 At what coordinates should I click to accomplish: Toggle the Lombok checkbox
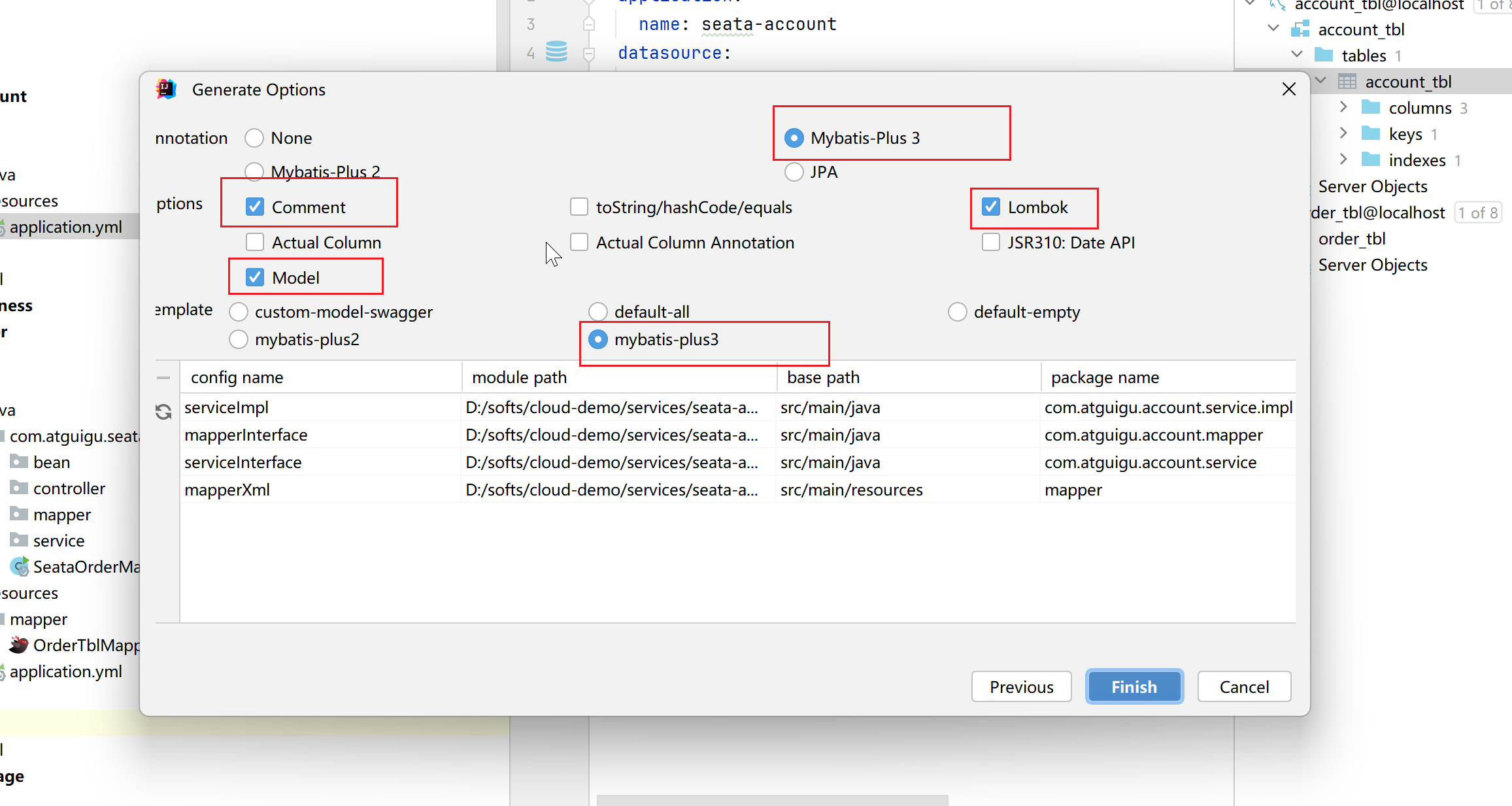(991, 207)
